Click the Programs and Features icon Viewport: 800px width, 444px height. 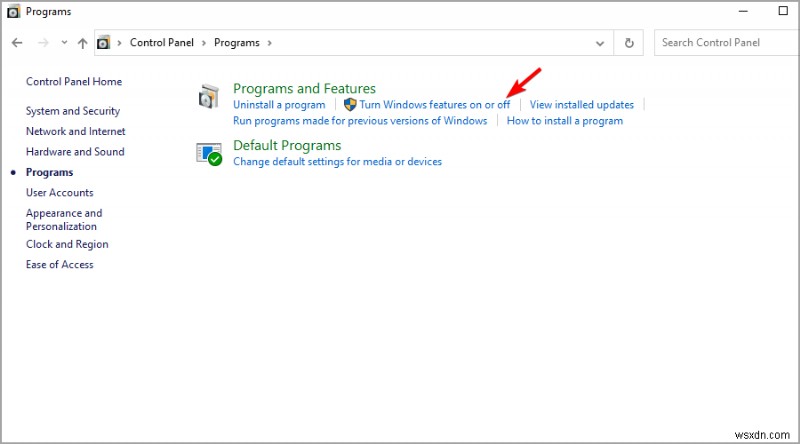coord(209,96)
